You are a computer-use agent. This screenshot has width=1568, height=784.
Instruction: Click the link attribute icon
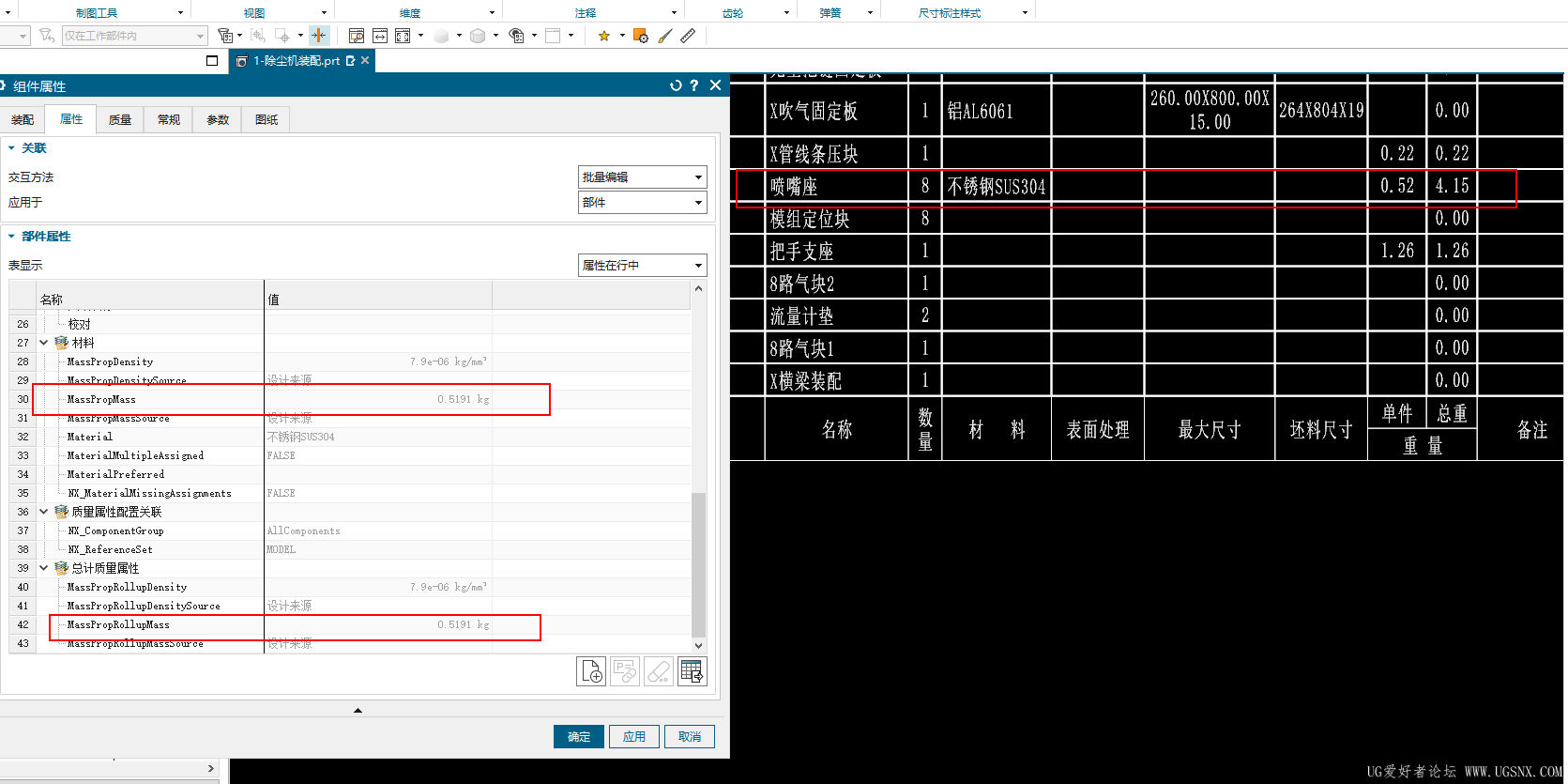(x=625, y=671)
